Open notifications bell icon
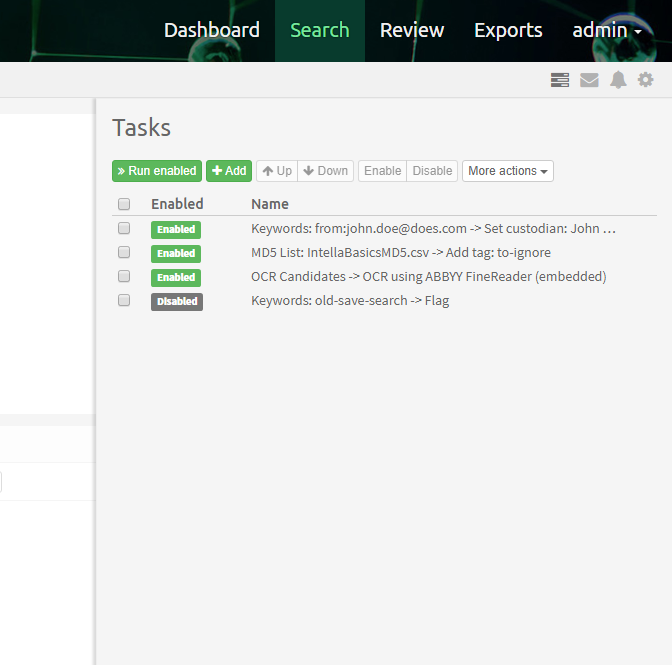 tap(618, 80)
